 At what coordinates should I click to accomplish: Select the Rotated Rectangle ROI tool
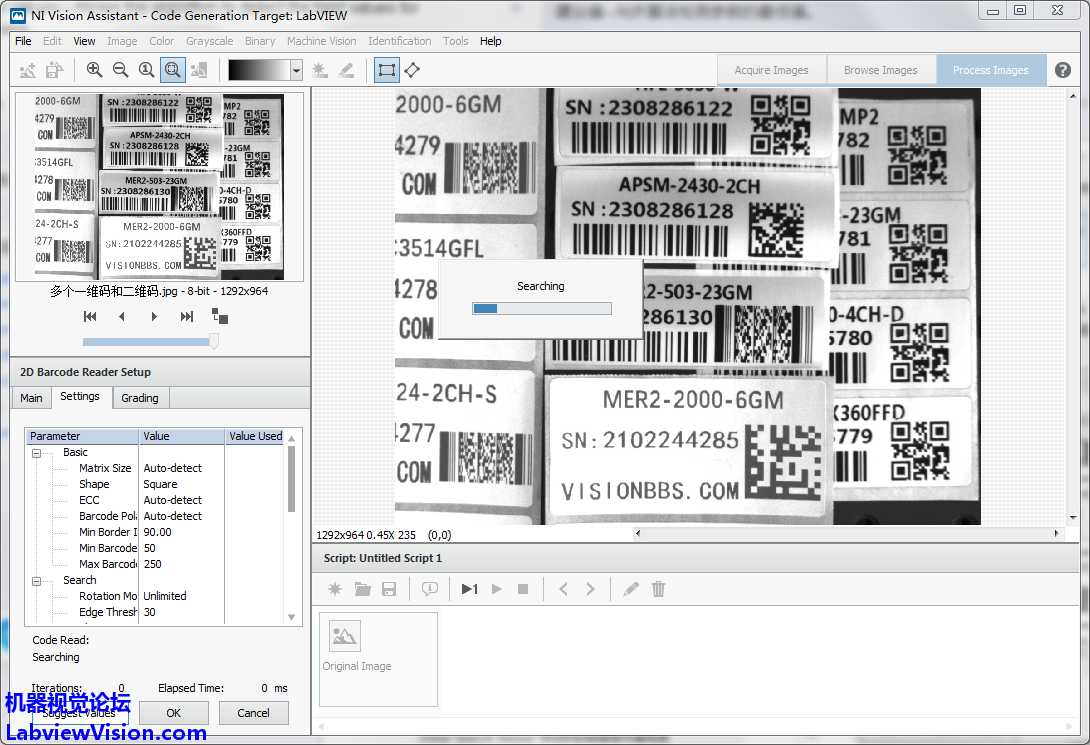tap(411, 70)
